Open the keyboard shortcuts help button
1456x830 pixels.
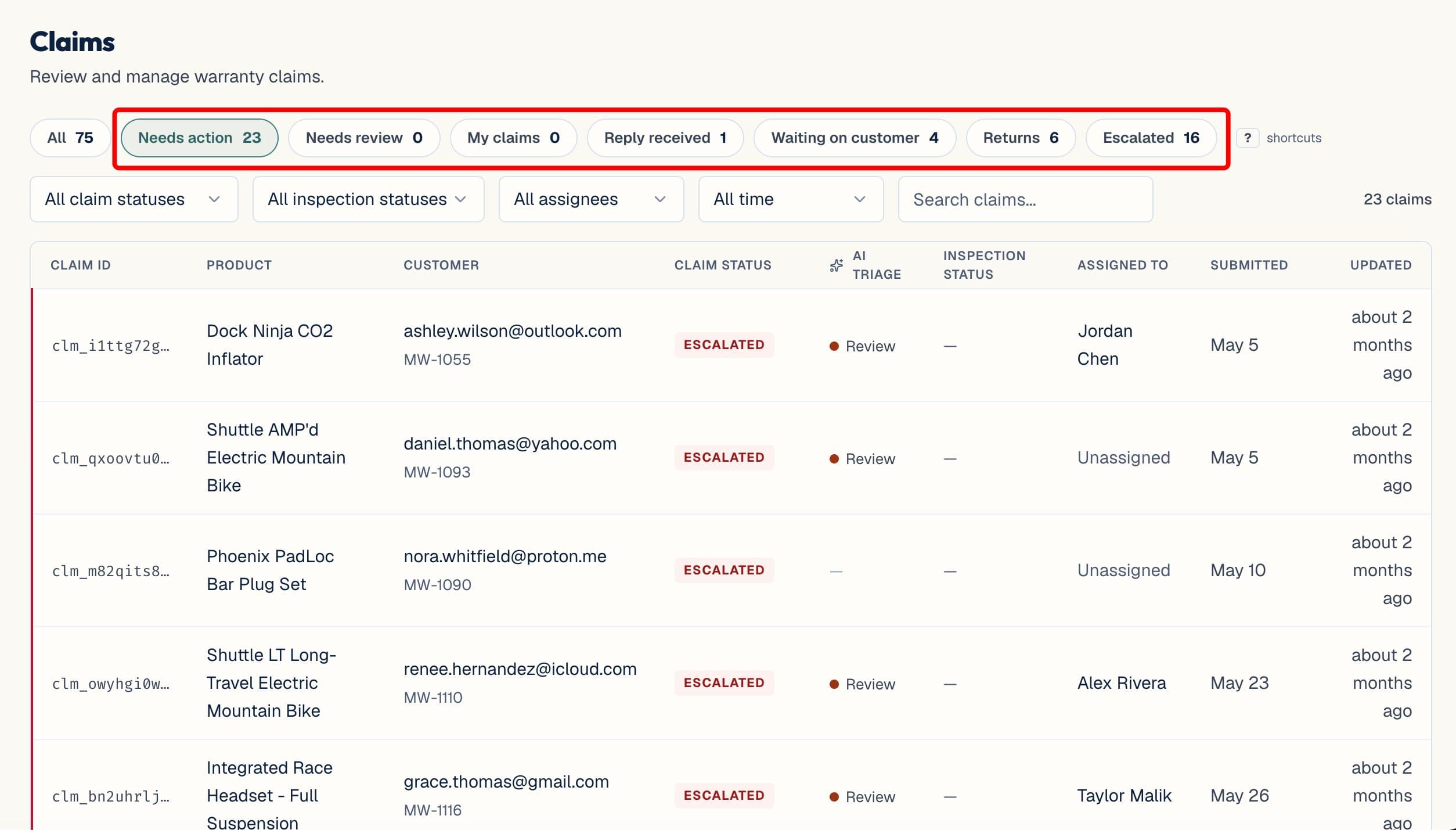[x=1247, y=138]
